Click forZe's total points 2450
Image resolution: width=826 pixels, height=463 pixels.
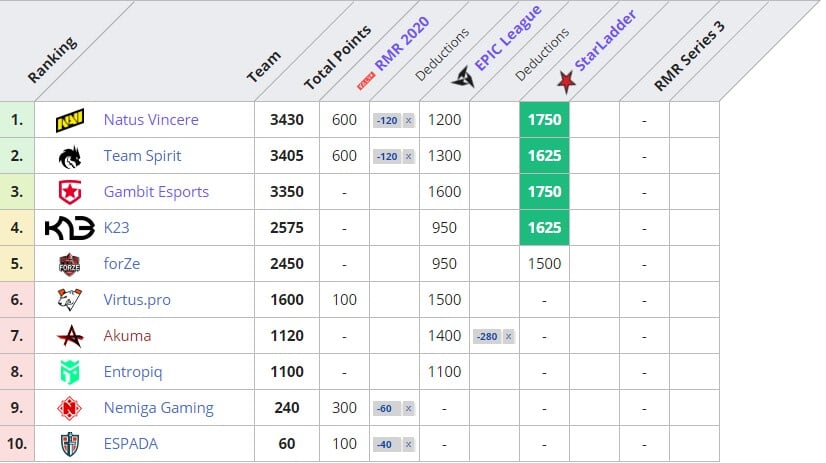(x=287, y=264)
